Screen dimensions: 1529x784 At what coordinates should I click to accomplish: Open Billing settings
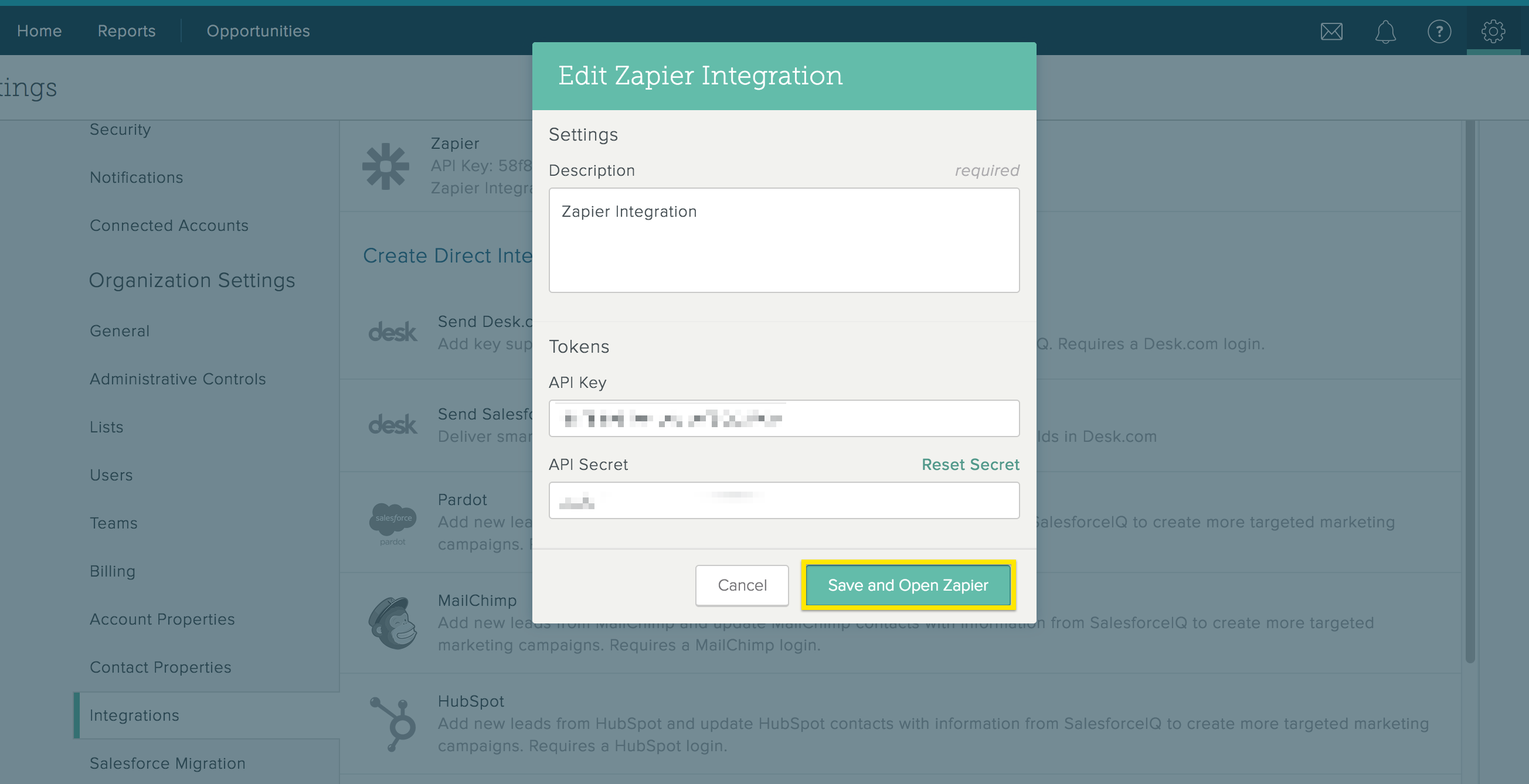pyautogui.click(x=112, y=571)
